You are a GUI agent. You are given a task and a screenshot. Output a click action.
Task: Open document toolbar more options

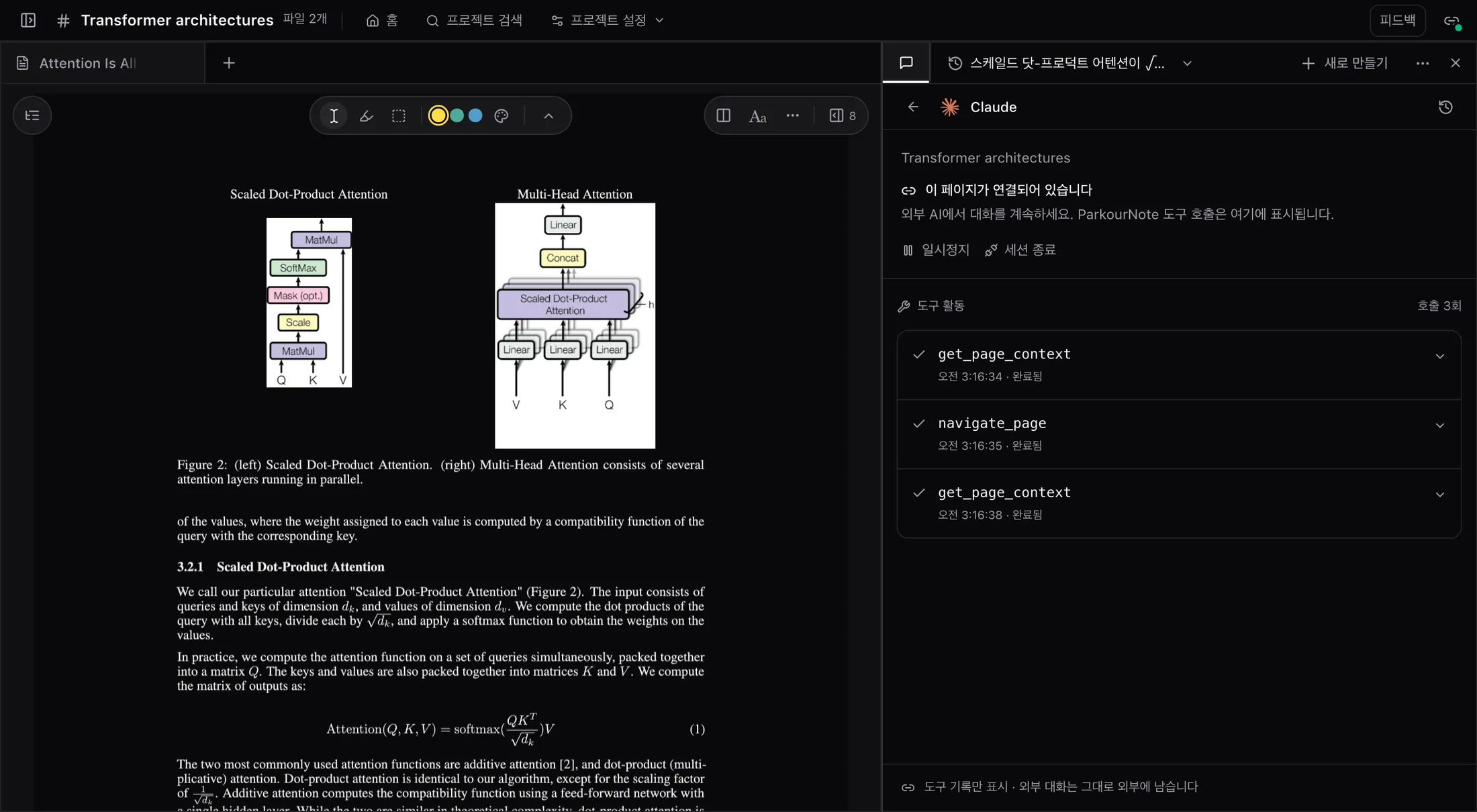click(x=793, y=115)
